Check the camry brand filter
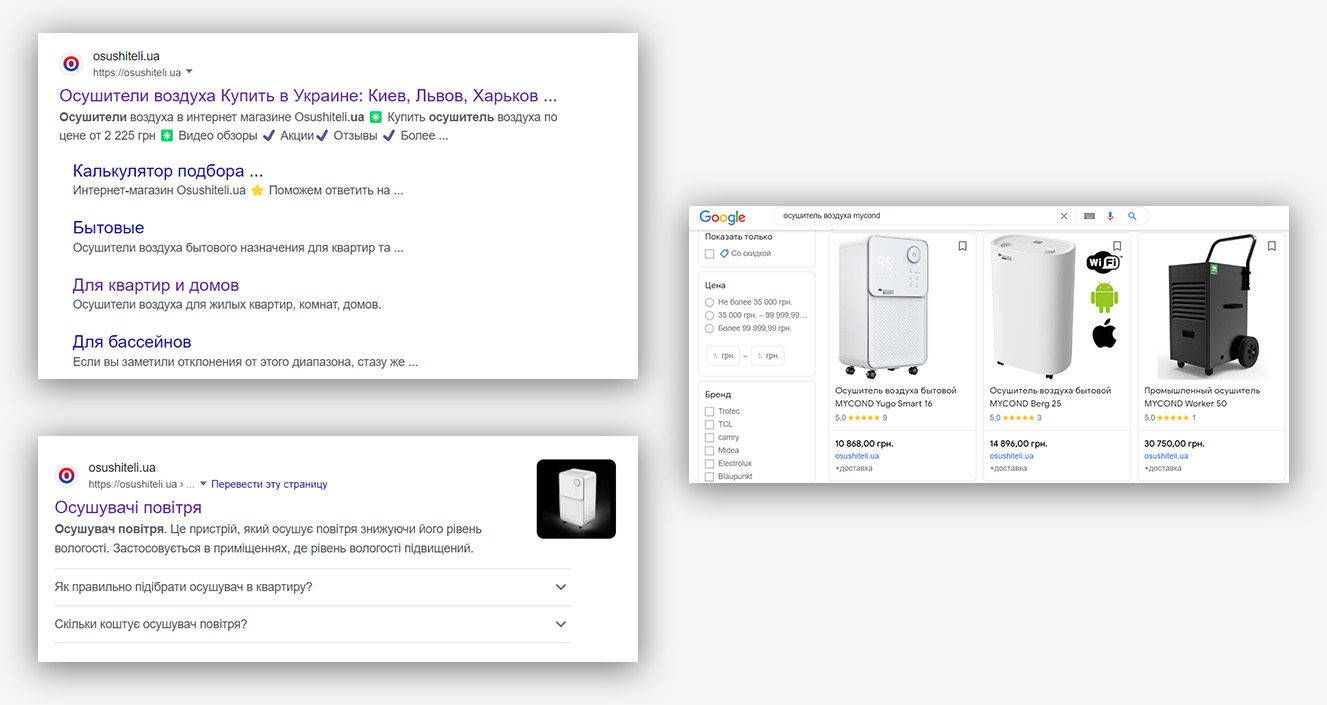1327x705 pixels. (709, 438)
